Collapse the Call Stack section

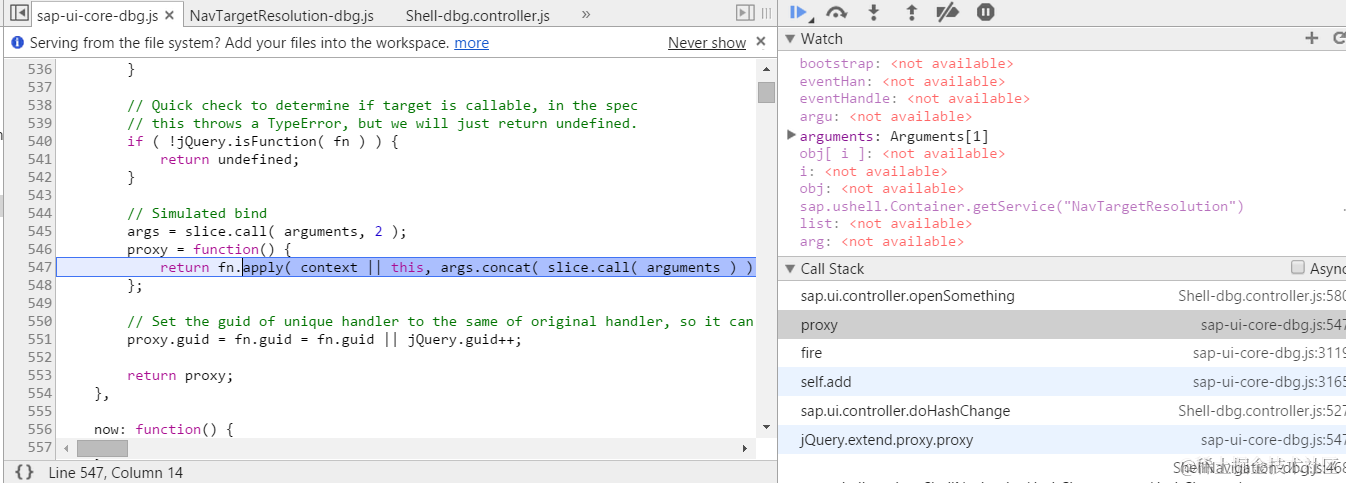click(x=789, y=269)
